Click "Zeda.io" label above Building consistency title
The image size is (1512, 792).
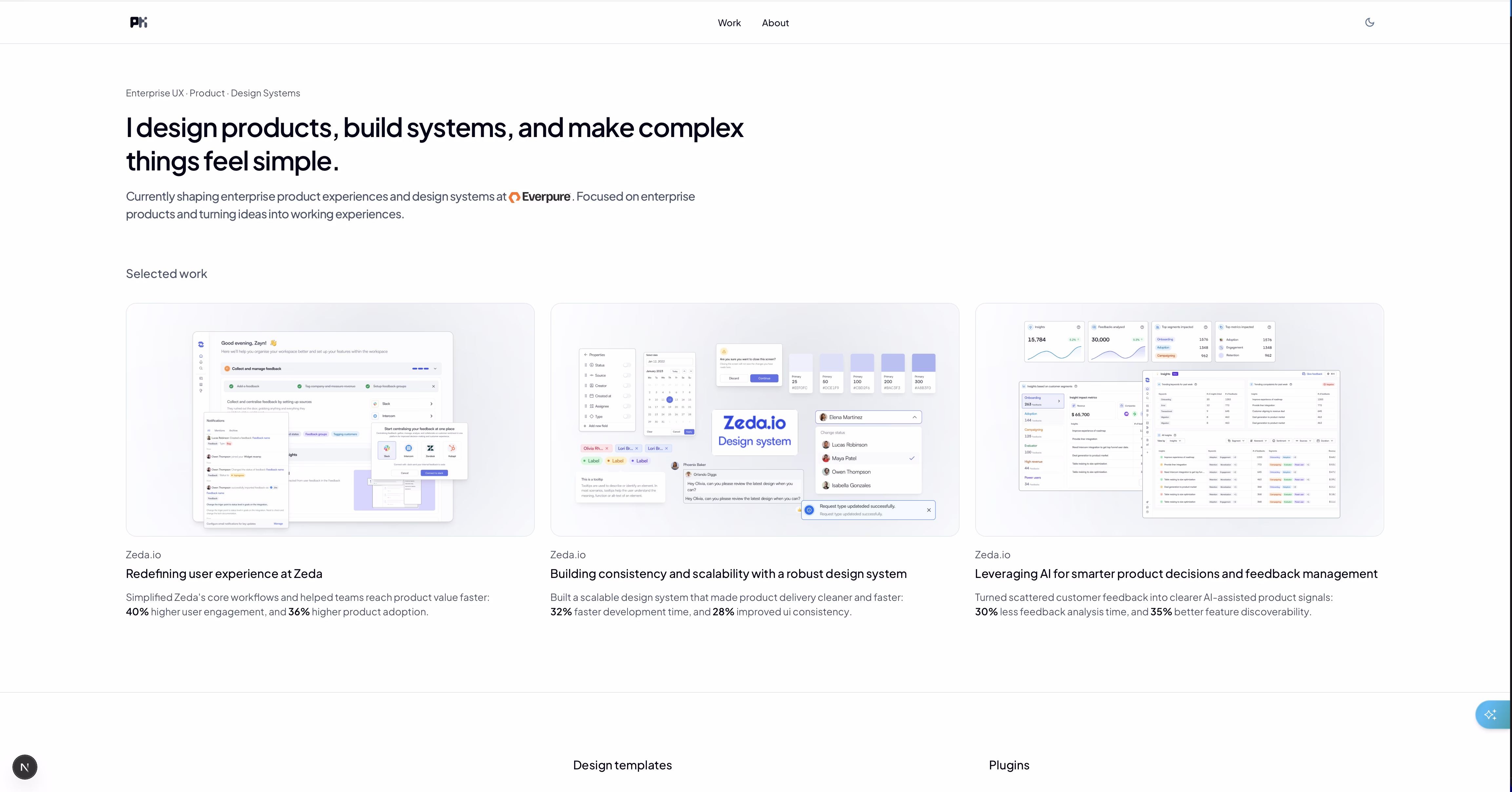coord(568,555)
